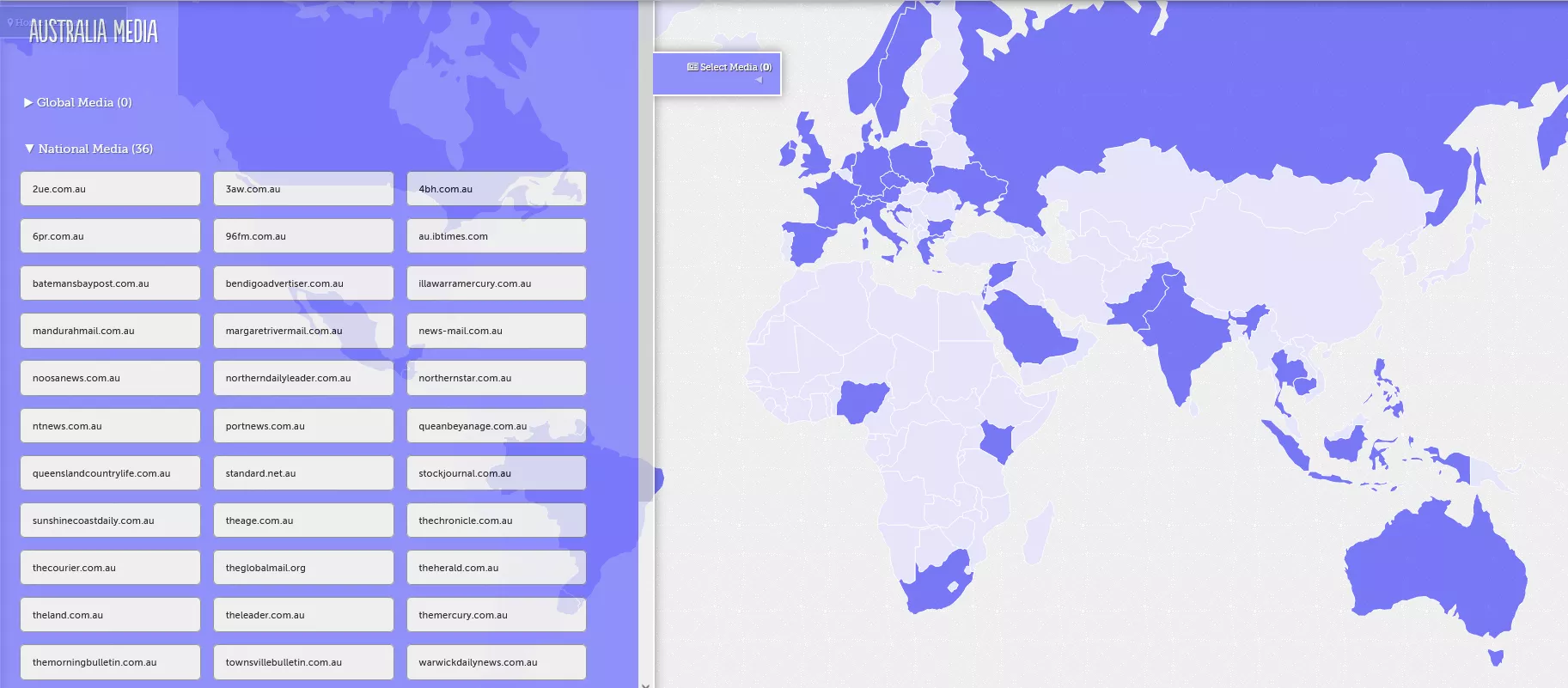Pick thechronicle.com.au
Image resolution: width=1568 pixels, height=688 pixels.
(x=497, y=521)
